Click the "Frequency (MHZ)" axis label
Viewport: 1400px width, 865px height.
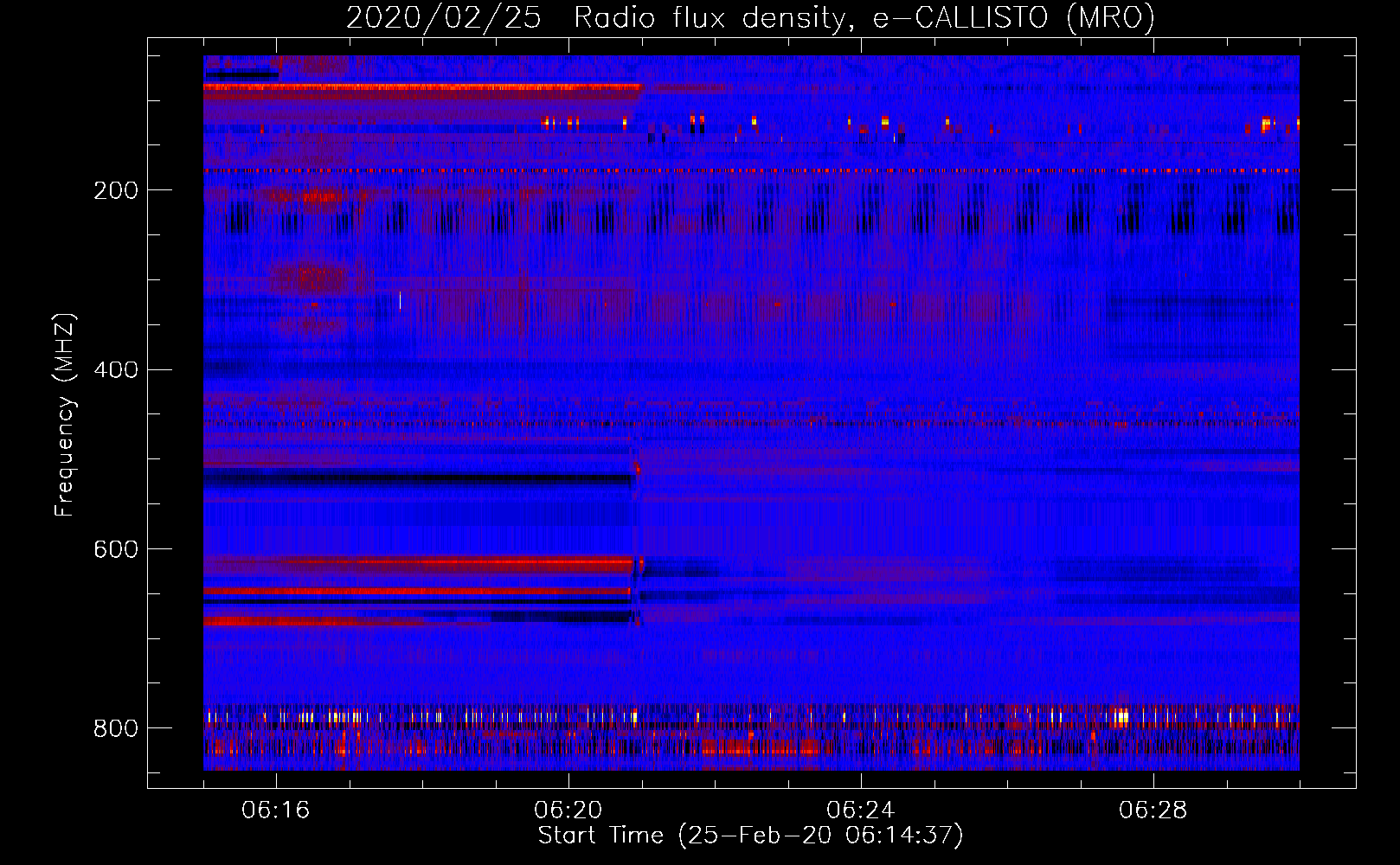(x=65, y=414)
